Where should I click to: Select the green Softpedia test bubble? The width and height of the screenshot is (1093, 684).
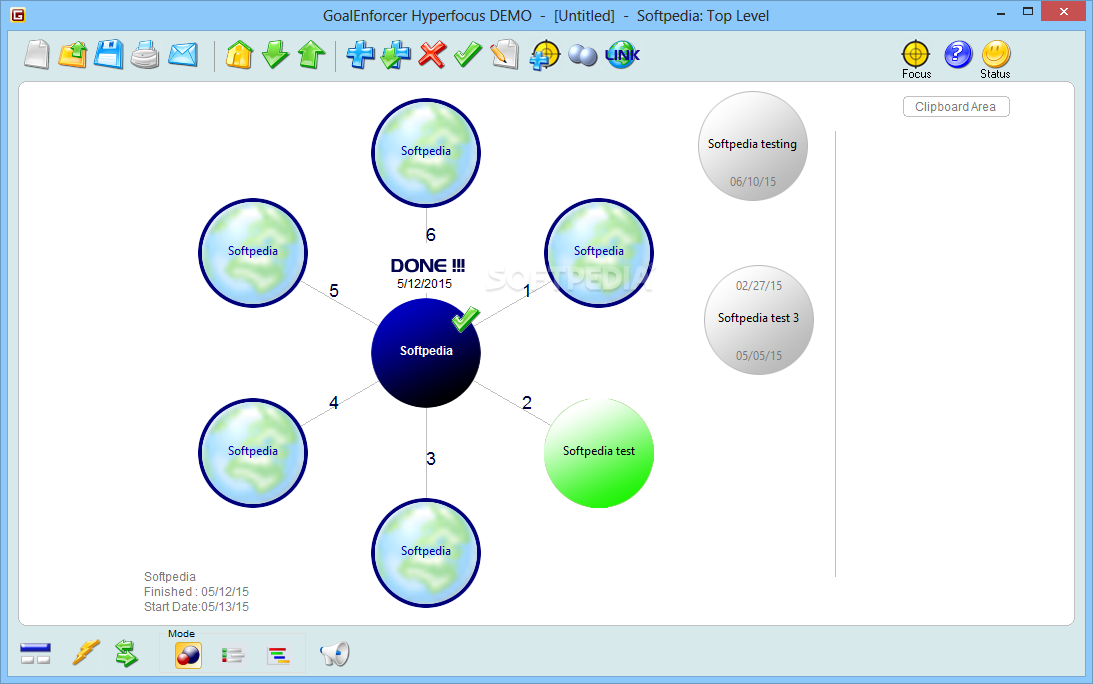pyautogui.click(x=599, y=453)
